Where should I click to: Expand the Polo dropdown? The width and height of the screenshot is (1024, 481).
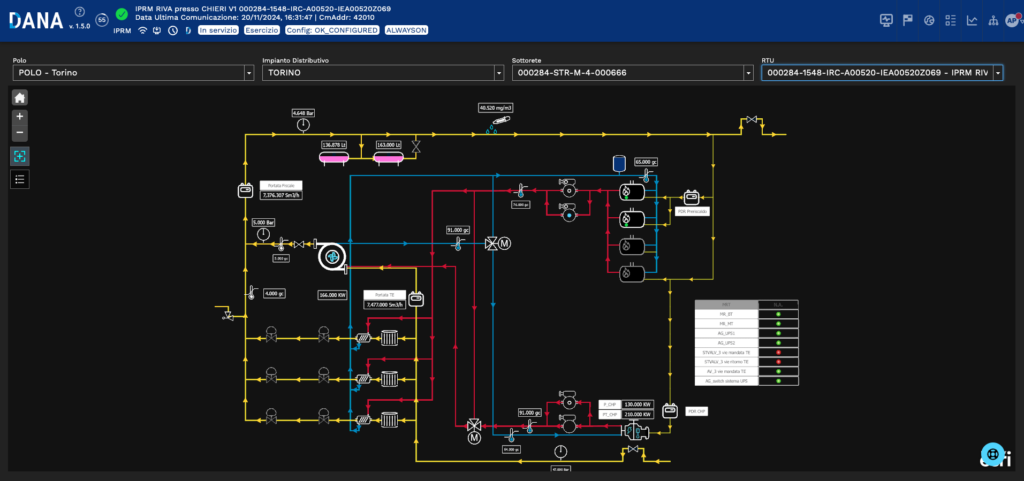click(249, 73)
